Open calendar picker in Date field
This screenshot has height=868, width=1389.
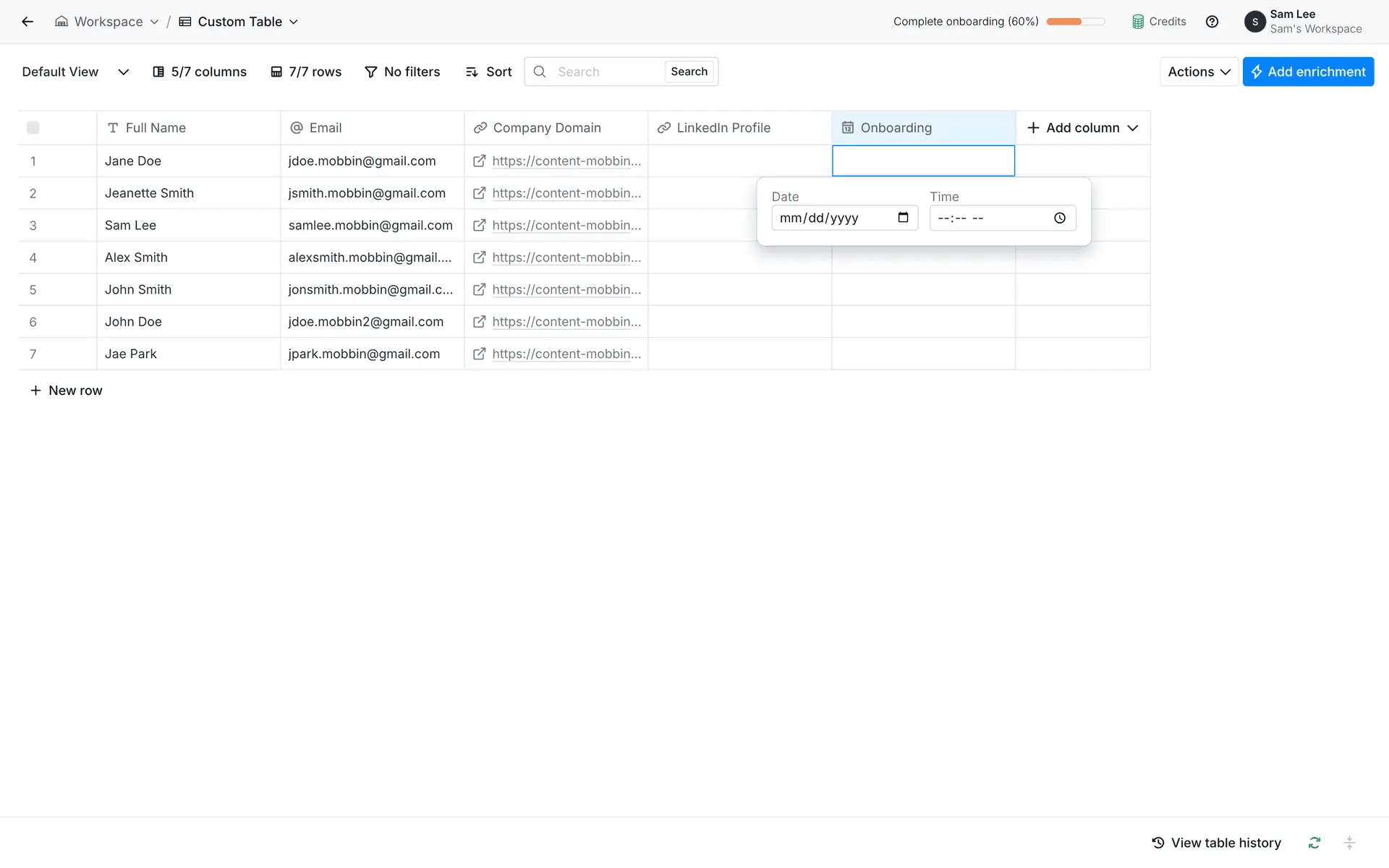click(x=903, y=218)
